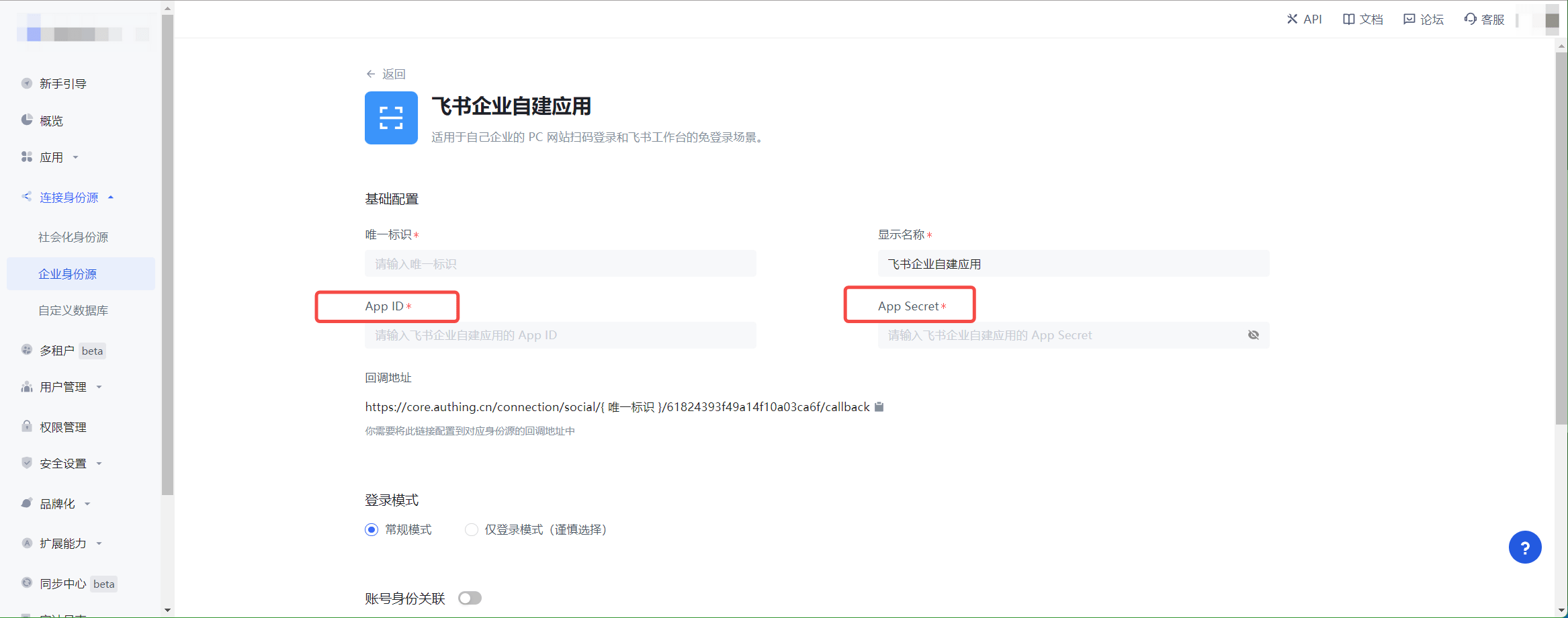The width and height of the screenshot is (1568, 618).
Task: Open 自定义数据库 submenu item
Action: click(x=73, y=310)
